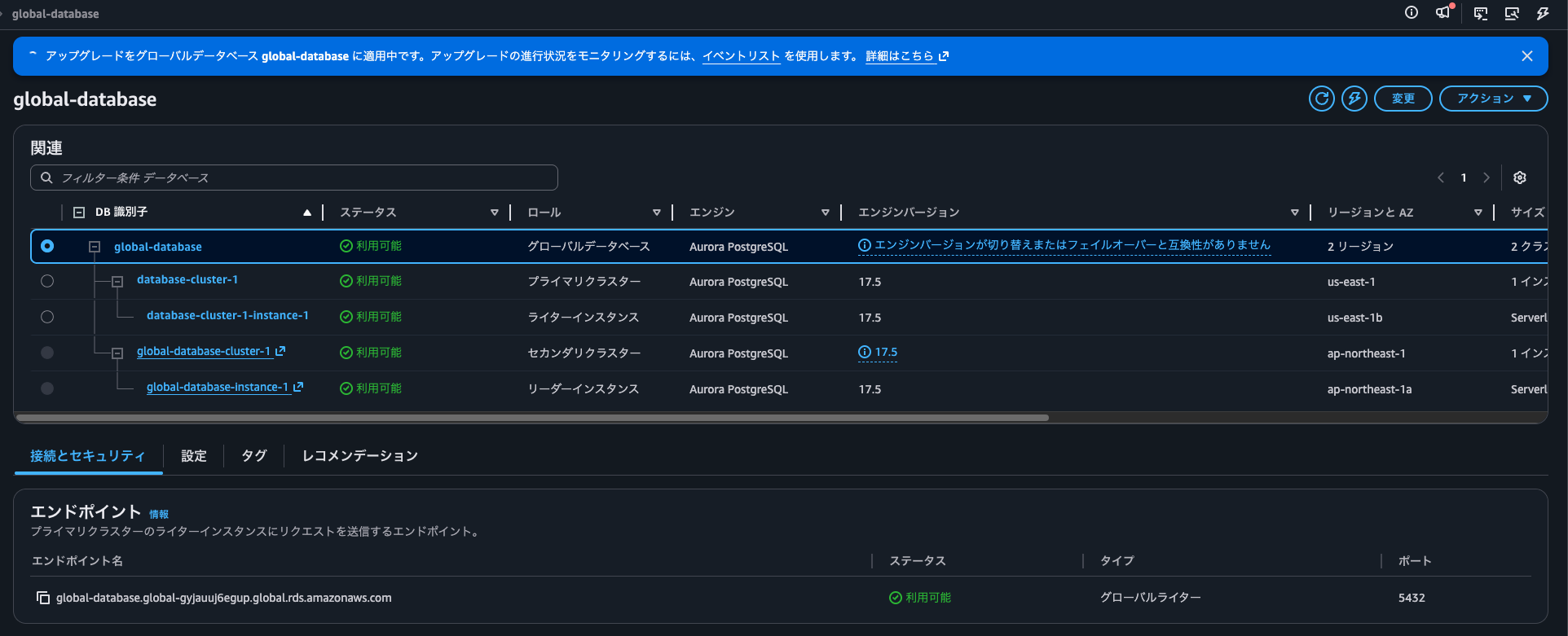This screenshot has height=636, width=1568.
Task: Open the 詳細はこちら link in the banner
Action: click(907, 56)
